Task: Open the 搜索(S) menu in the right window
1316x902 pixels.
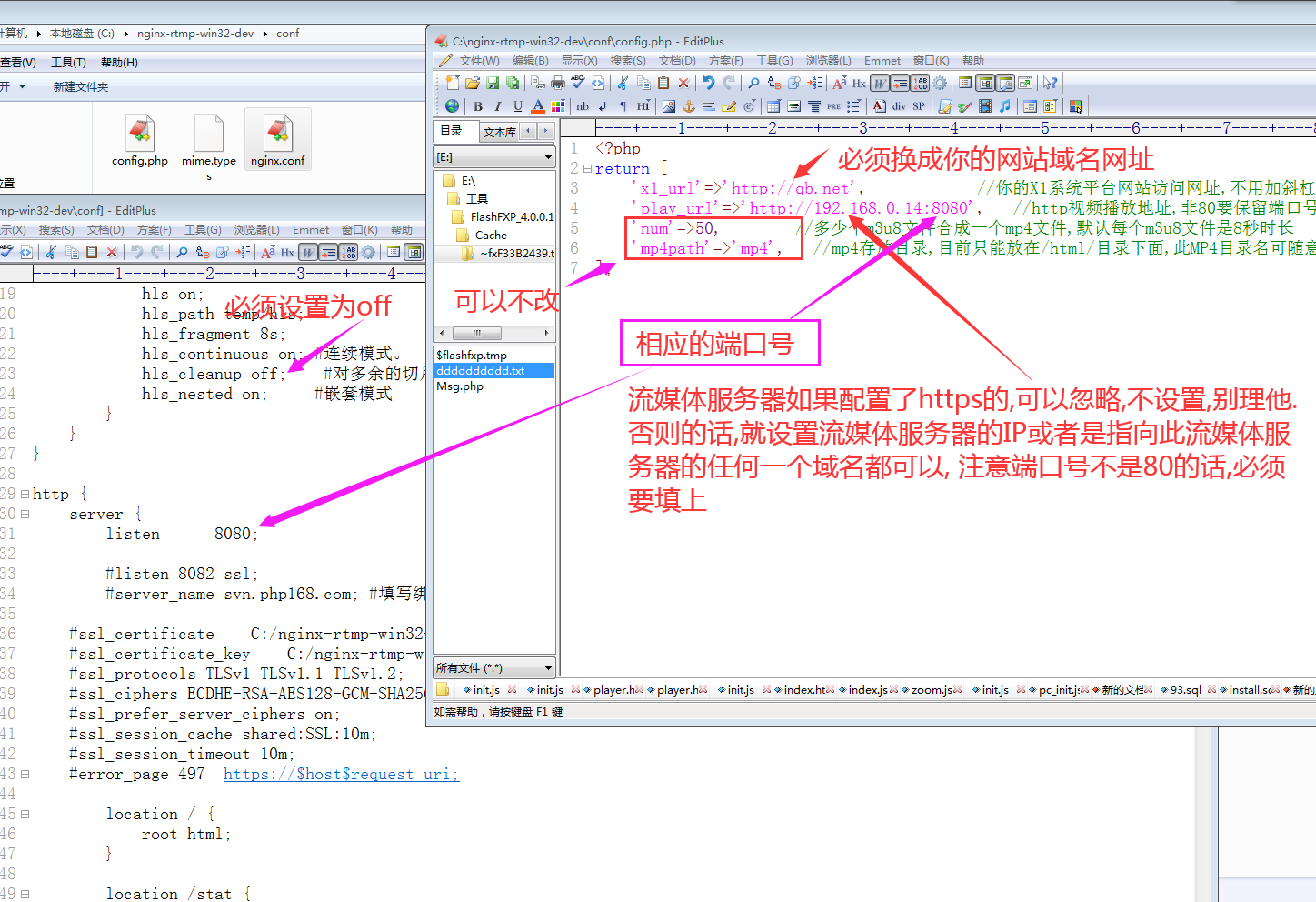Action: point(627,61)
